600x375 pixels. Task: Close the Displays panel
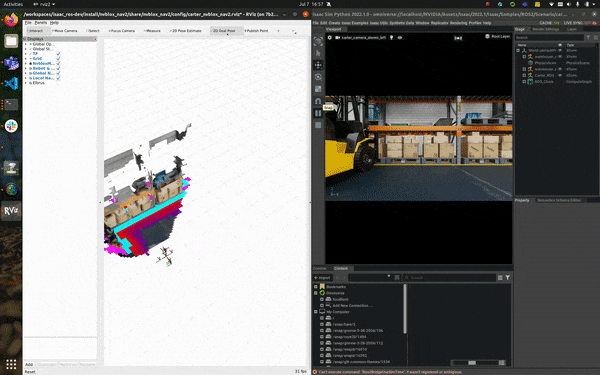(95, 39)
